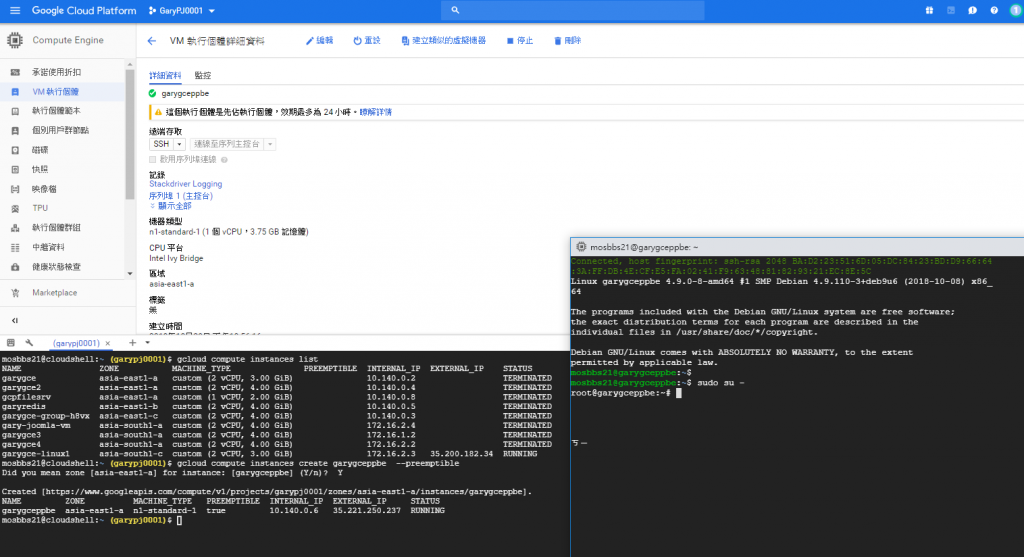Open the 序列埠 1 (主控台) link
The width and height of the screenshot is (1024, 557).
click(x=181, y=196)
